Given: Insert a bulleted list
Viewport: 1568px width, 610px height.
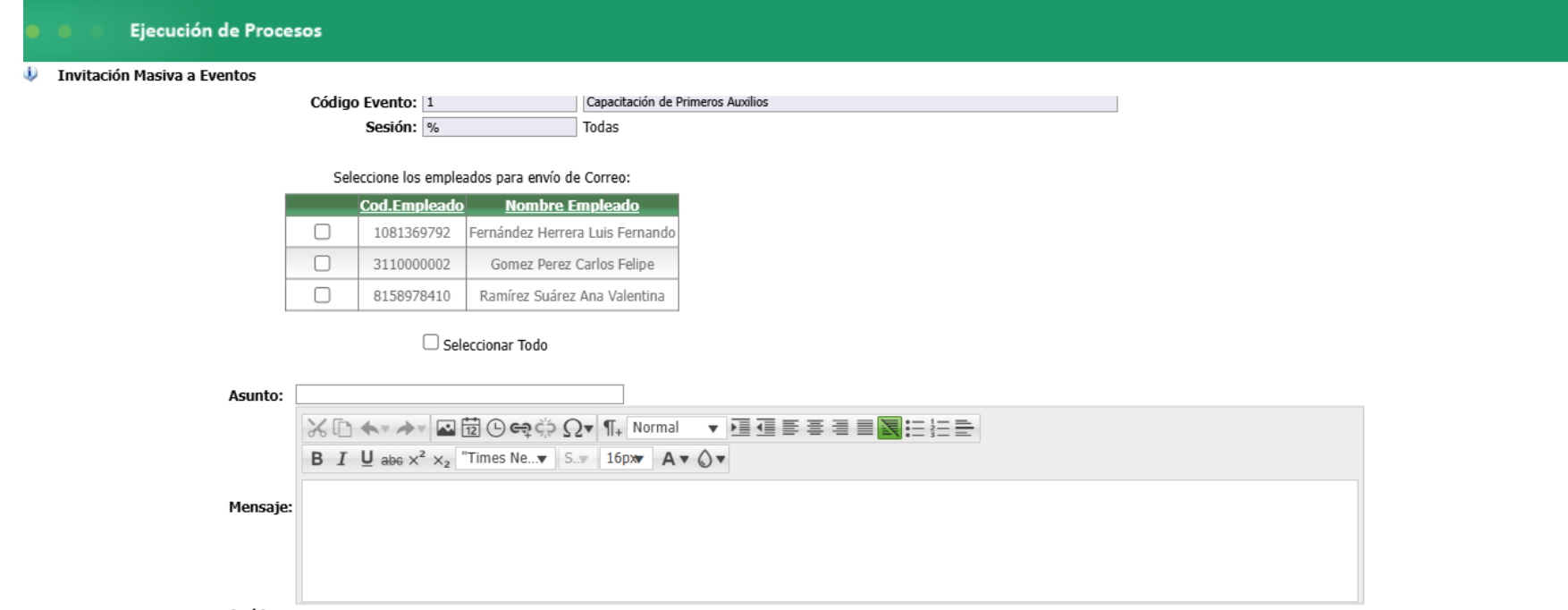Looking at the screenshot, I should (x=915, y=428).
